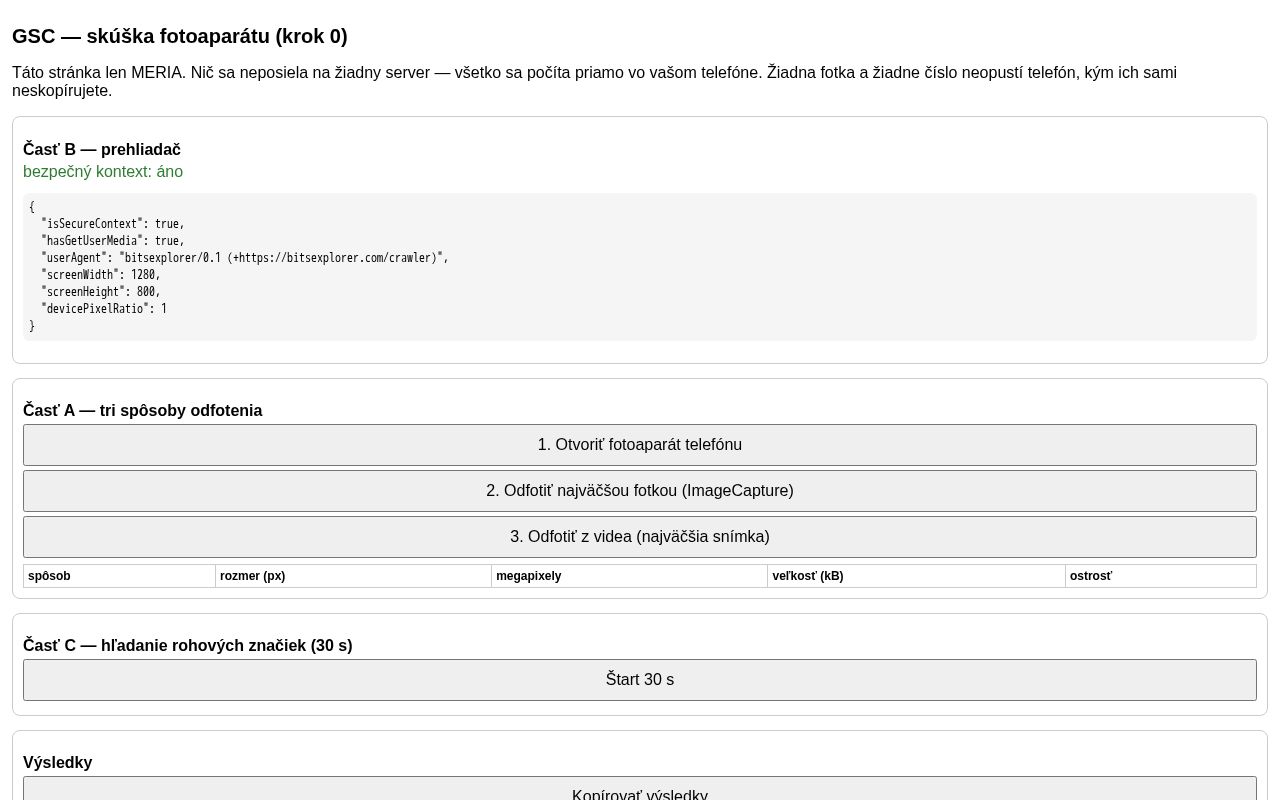Start the 30 s corner marker search
Image resolution: width=1280 pixels, height=800 pixels.
(x=640, y=680)
